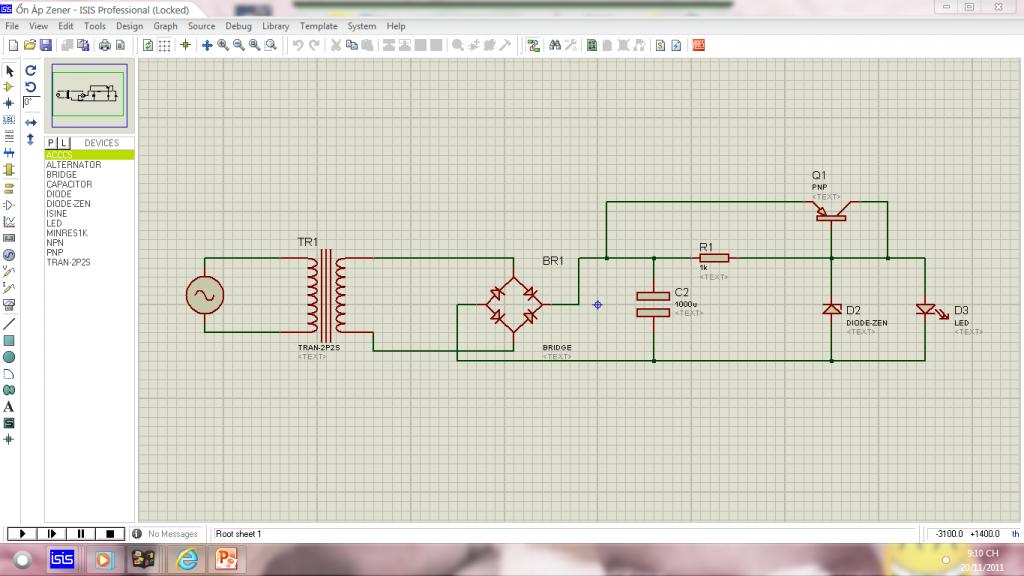
Task: Rotate clockwise using the rotate button
Action: coord(31,71)
